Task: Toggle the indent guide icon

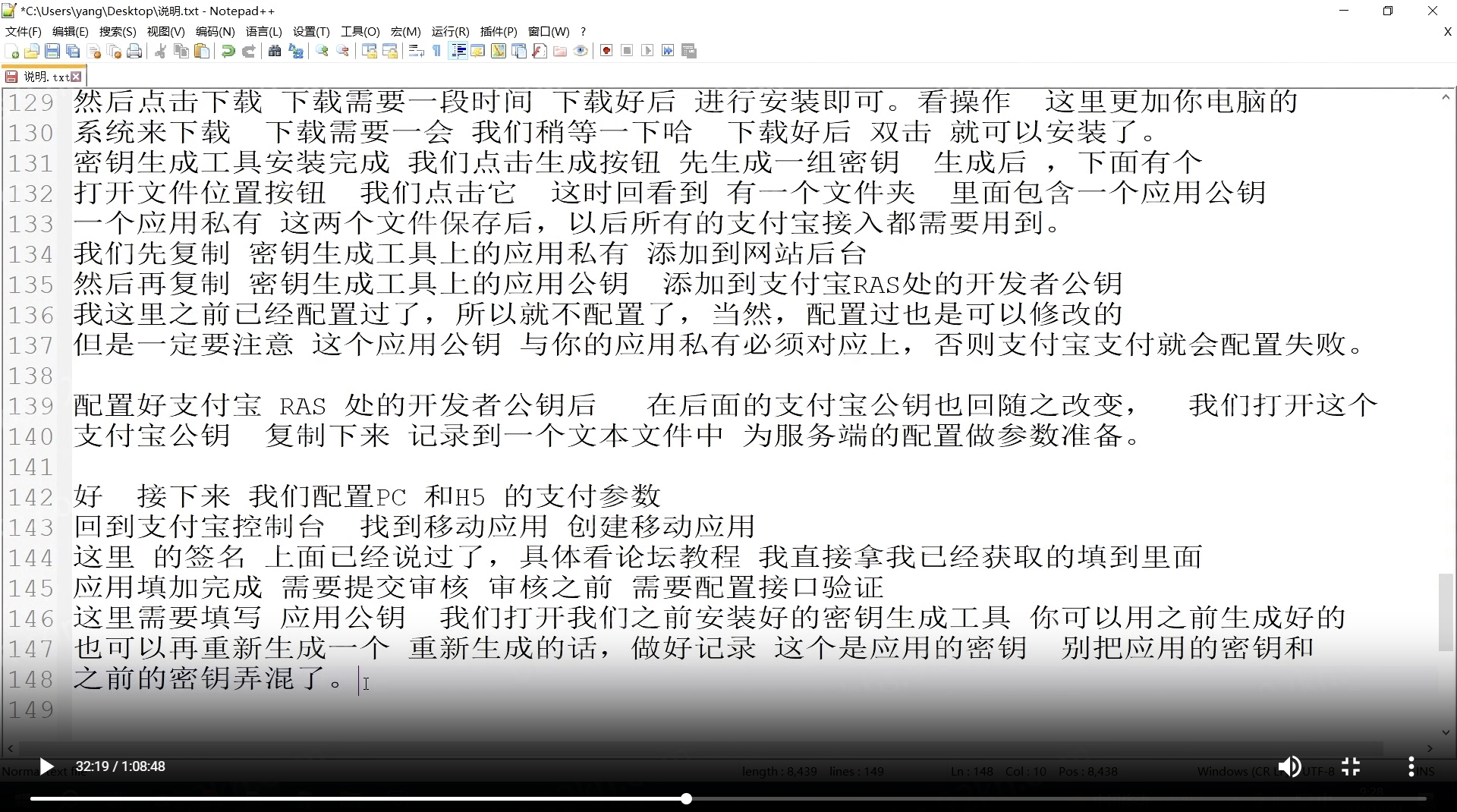Action: click(458, 51)
